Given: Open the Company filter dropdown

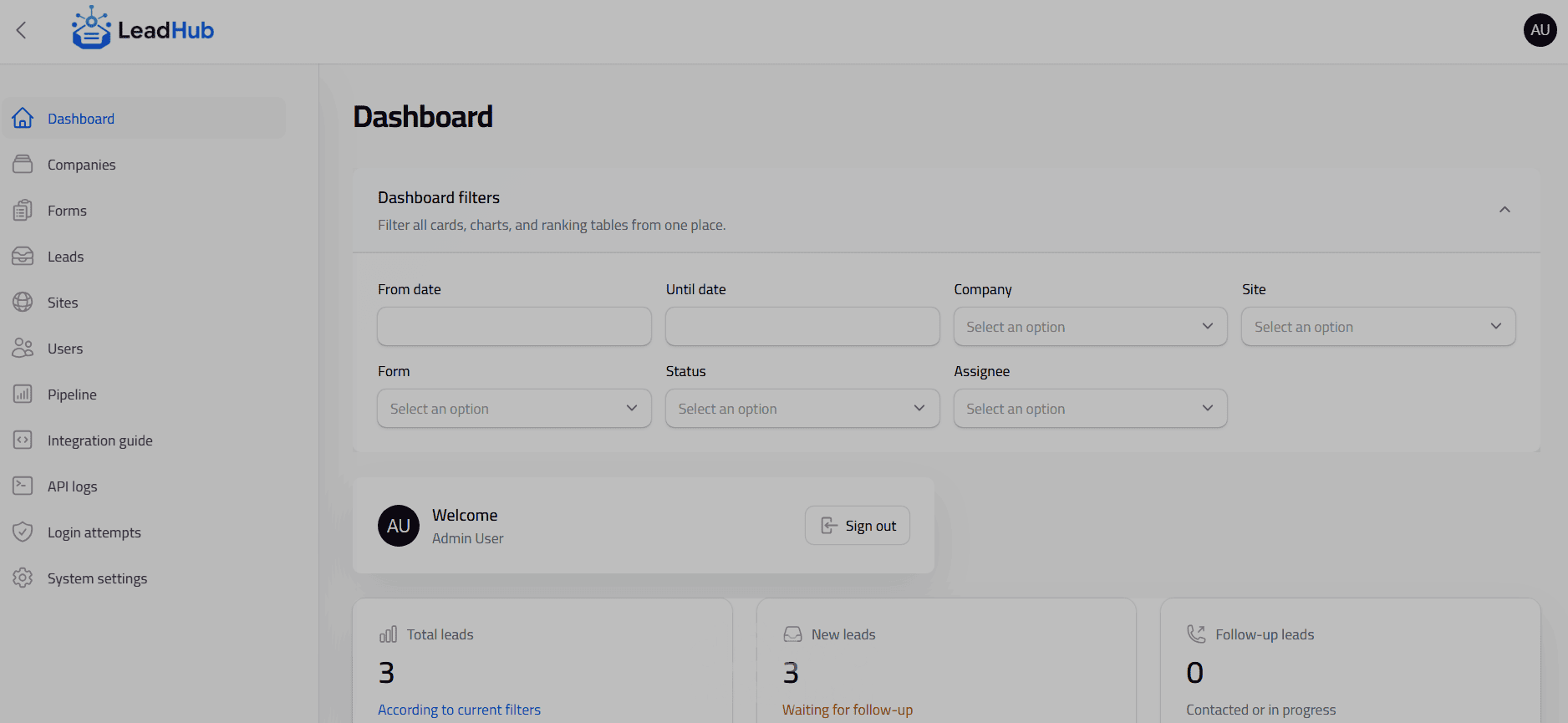Looking at the screenshot, I should point(1090,327).
